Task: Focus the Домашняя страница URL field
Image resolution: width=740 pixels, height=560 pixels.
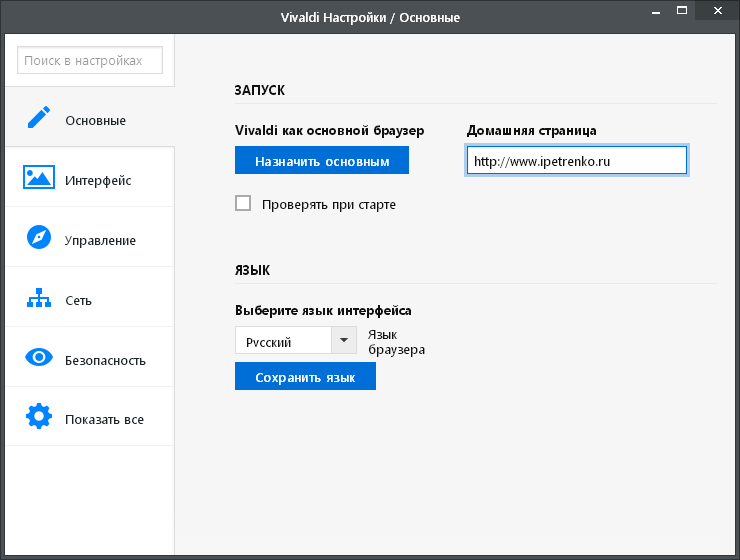Action: pyautogui.click(x=577, y=160)
